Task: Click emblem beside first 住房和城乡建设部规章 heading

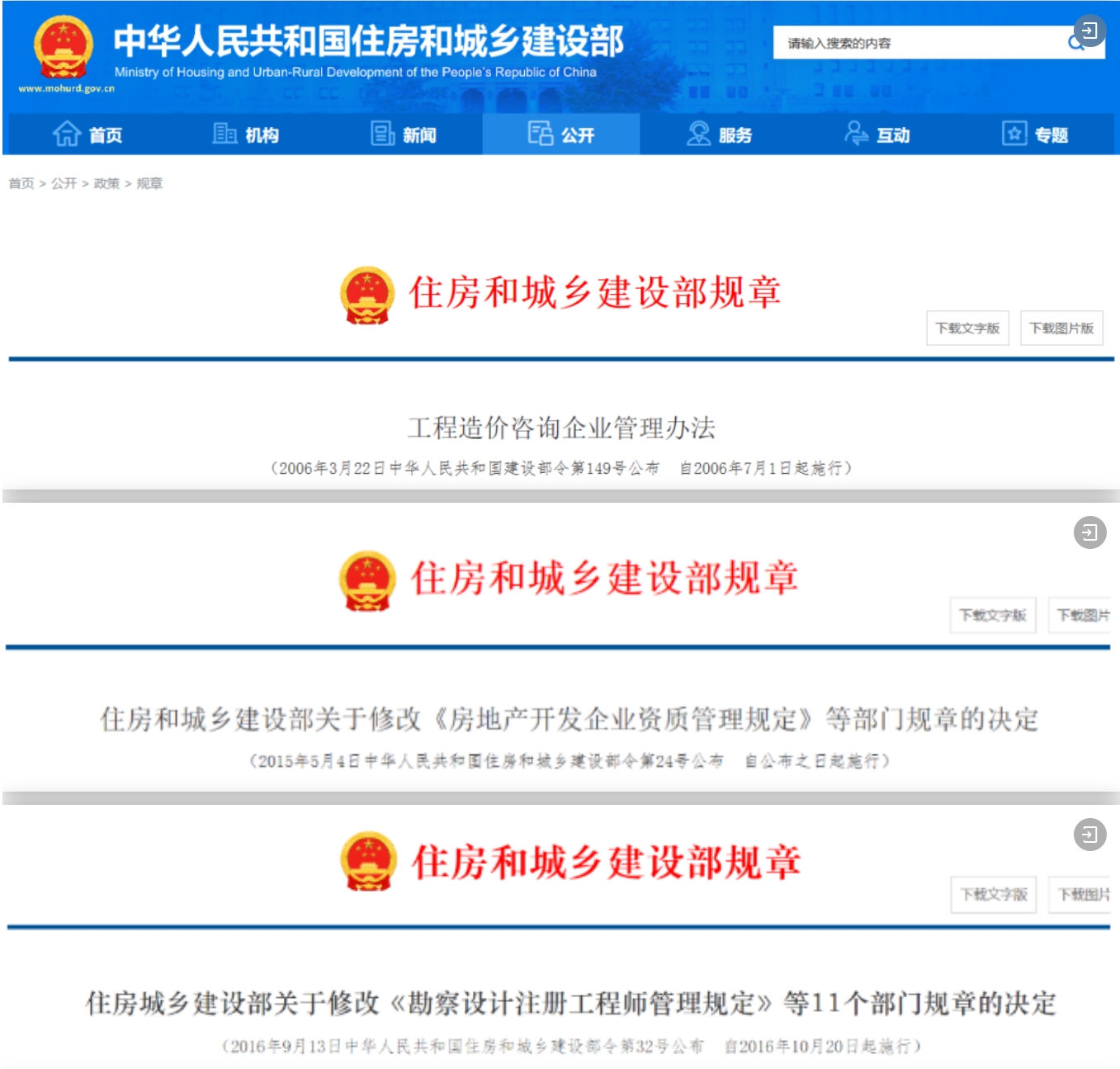Action: [x=367, y=295]
